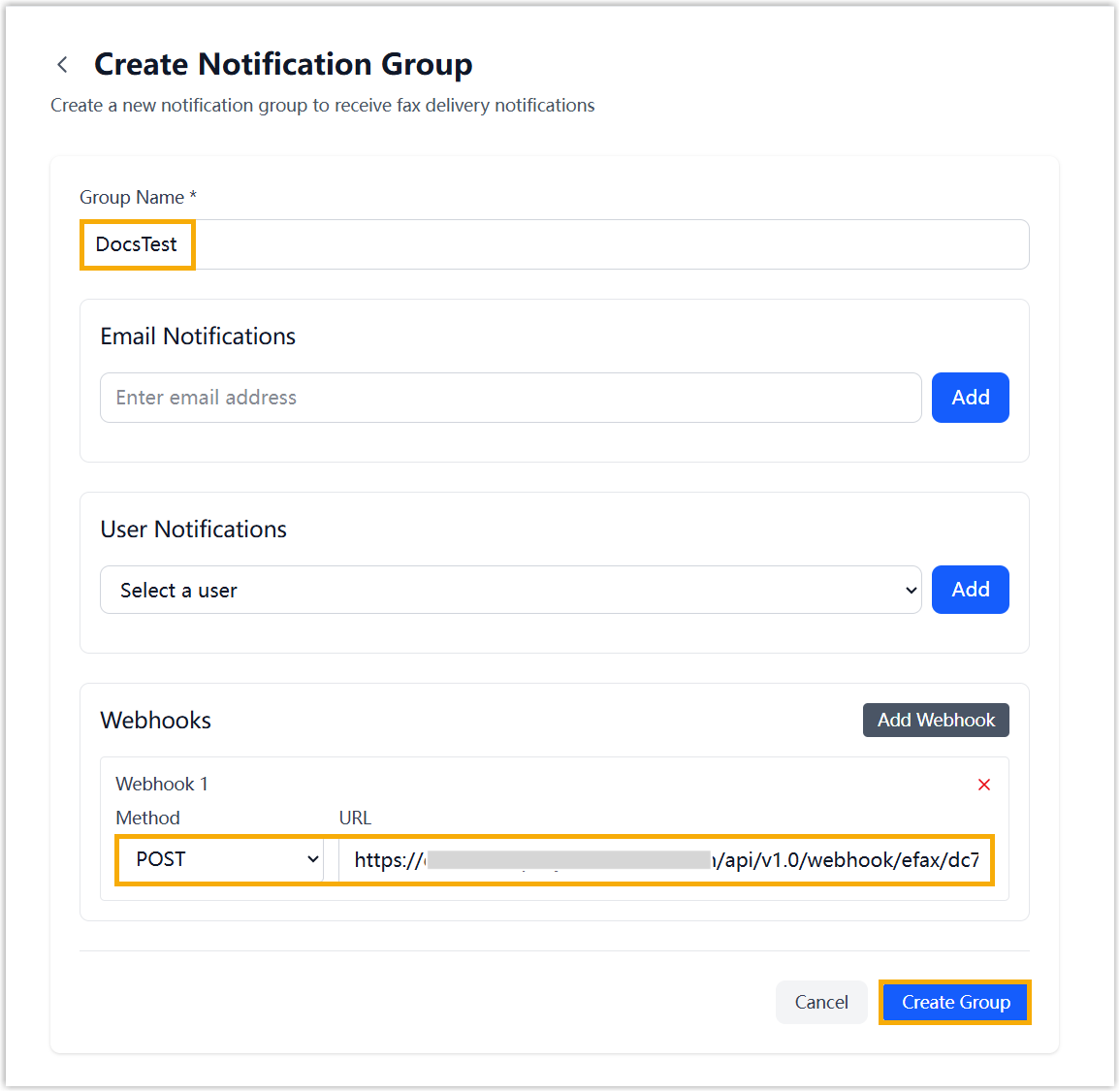1120x1092 pixels.
Task: Click the Webhook 1 title text
Action: click(162, 784)
